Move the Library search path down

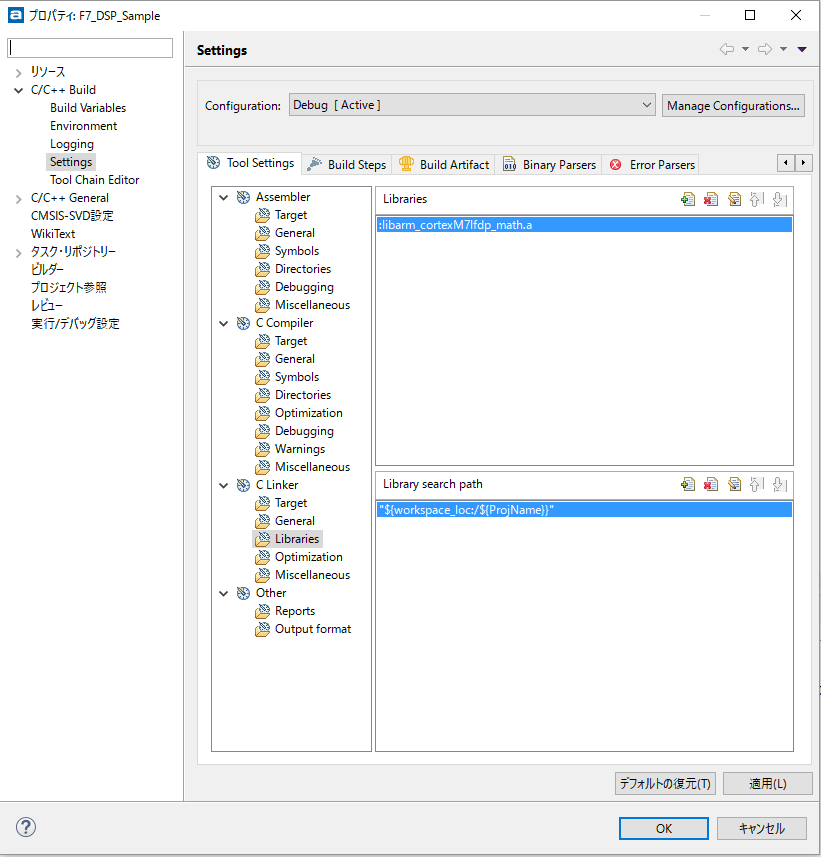[x=779, y=484]
